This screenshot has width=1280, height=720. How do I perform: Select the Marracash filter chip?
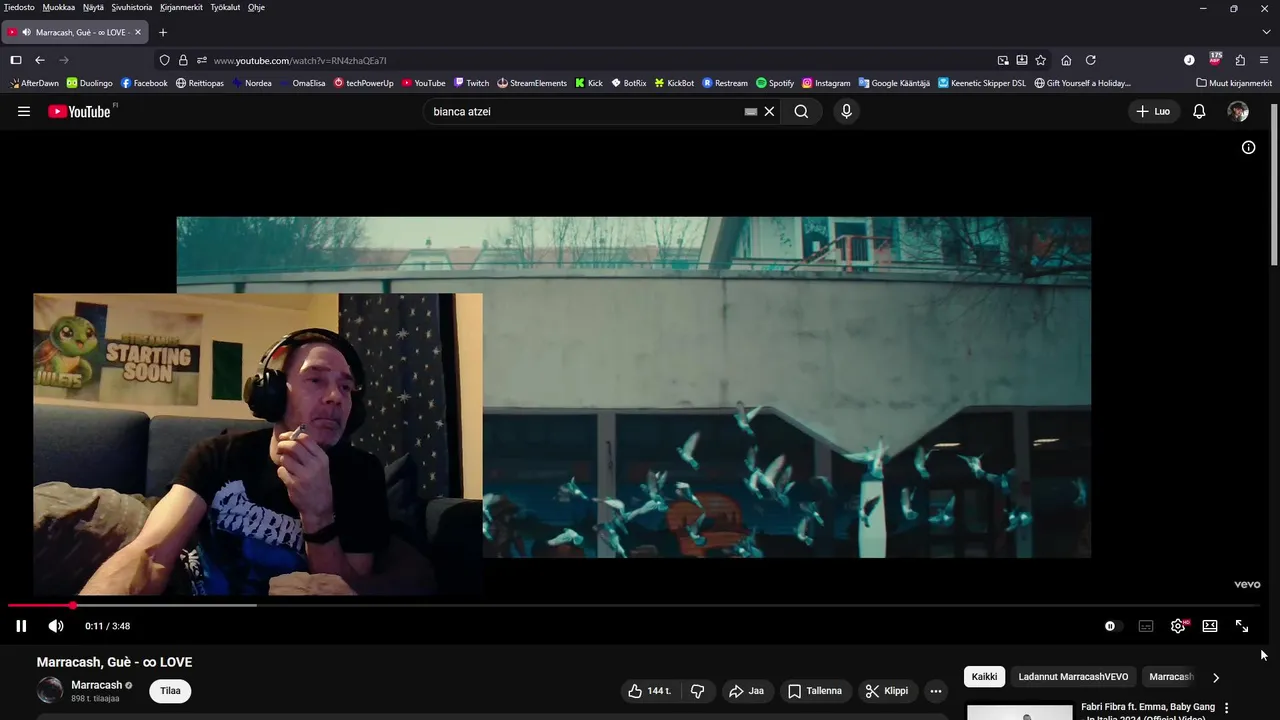pyautogui.click(x=1171, y=677)
